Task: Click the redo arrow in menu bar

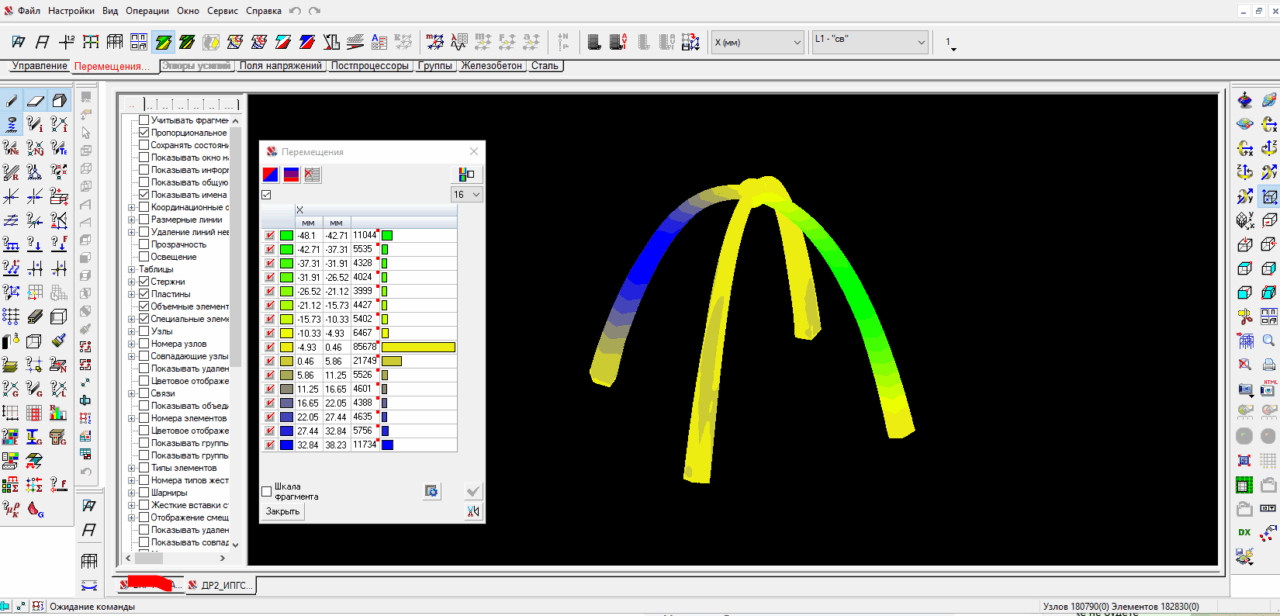Action: click(x=315, y=10)
